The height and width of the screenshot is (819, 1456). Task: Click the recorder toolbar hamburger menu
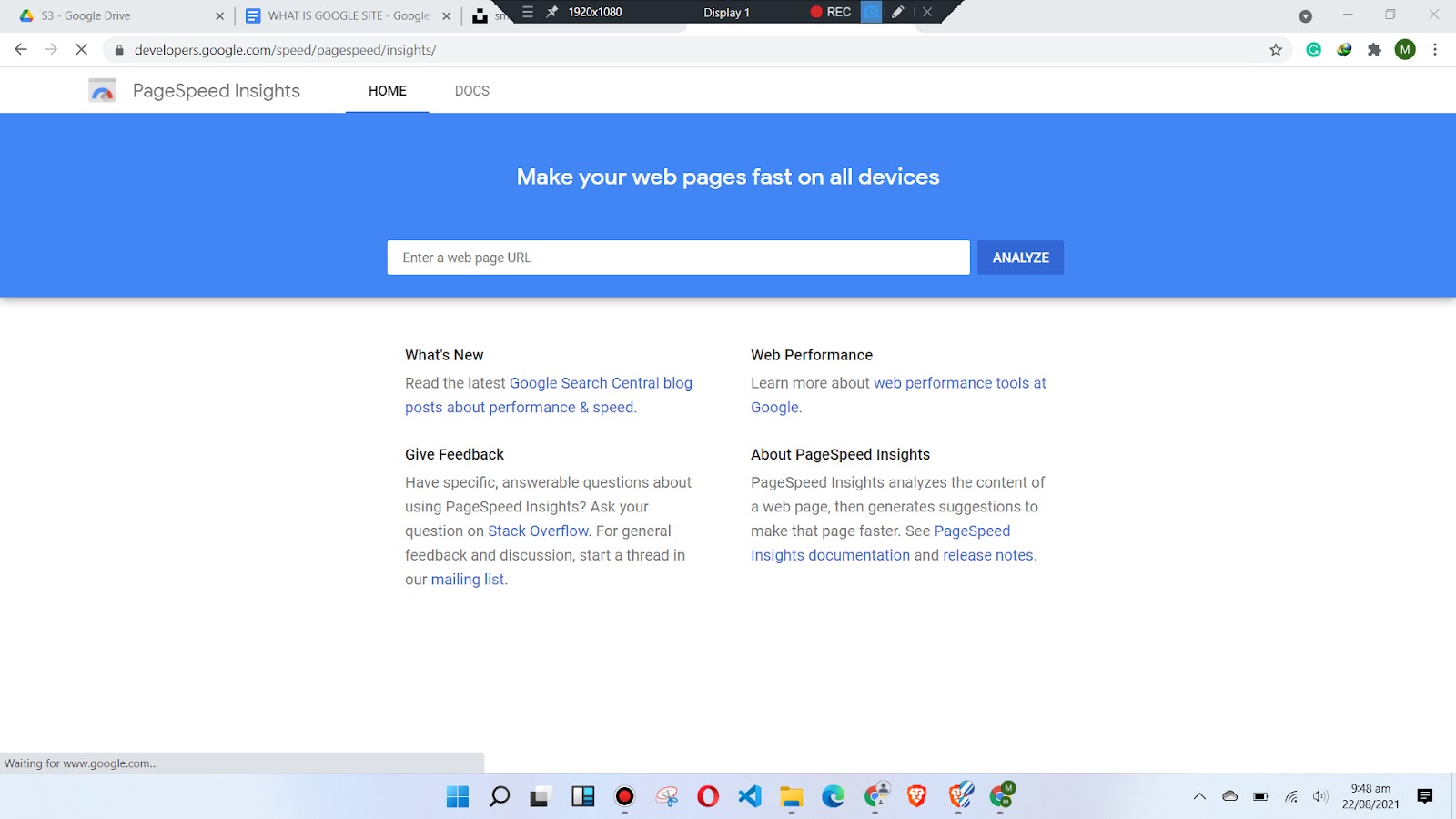coord(527,12)
